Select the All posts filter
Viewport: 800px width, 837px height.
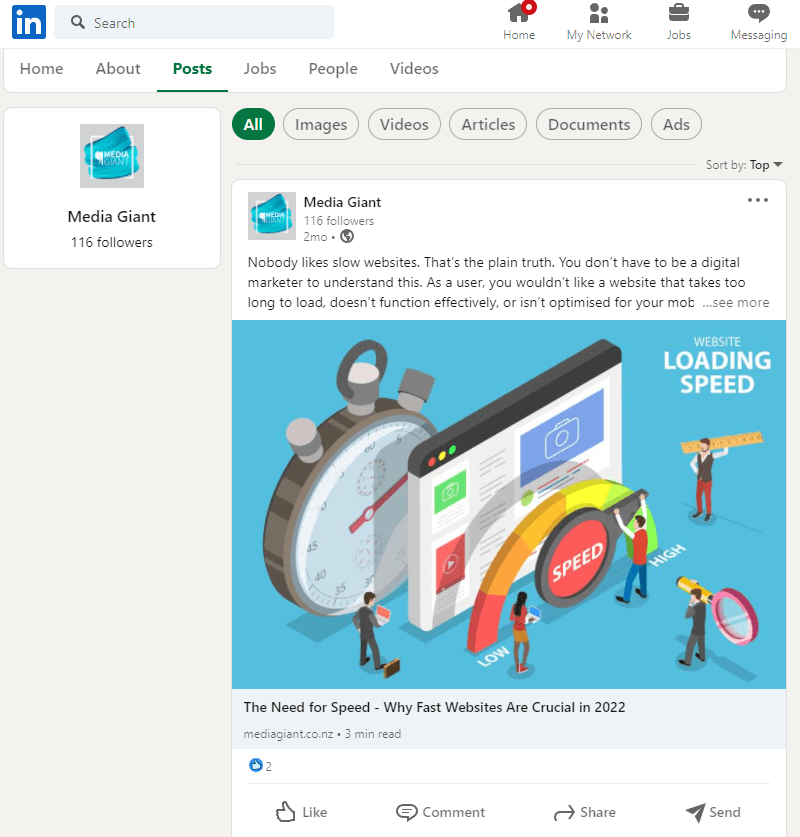pyautogui.click(x=253, y=124)
